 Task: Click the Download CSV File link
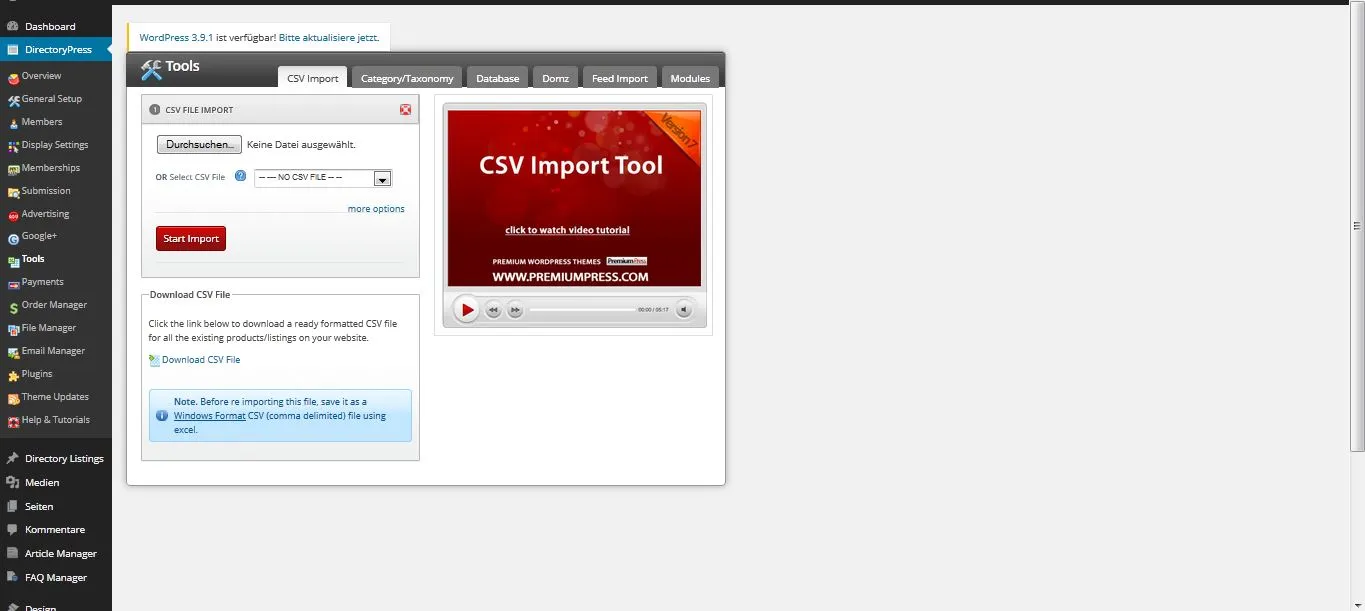pos(201,360)
